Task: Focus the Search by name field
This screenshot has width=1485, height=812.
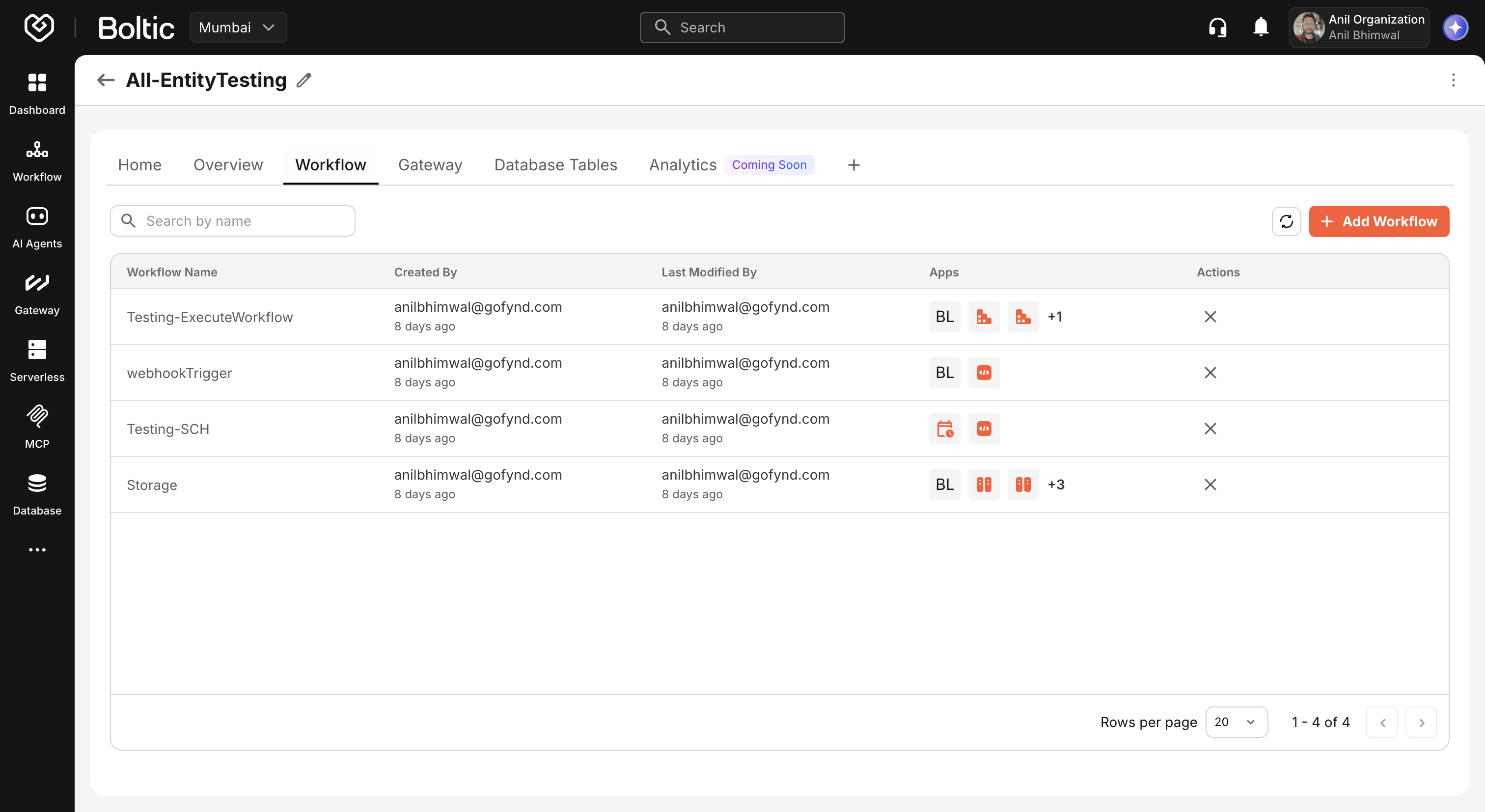Action: pyautogui.click(x=232, y=221)
